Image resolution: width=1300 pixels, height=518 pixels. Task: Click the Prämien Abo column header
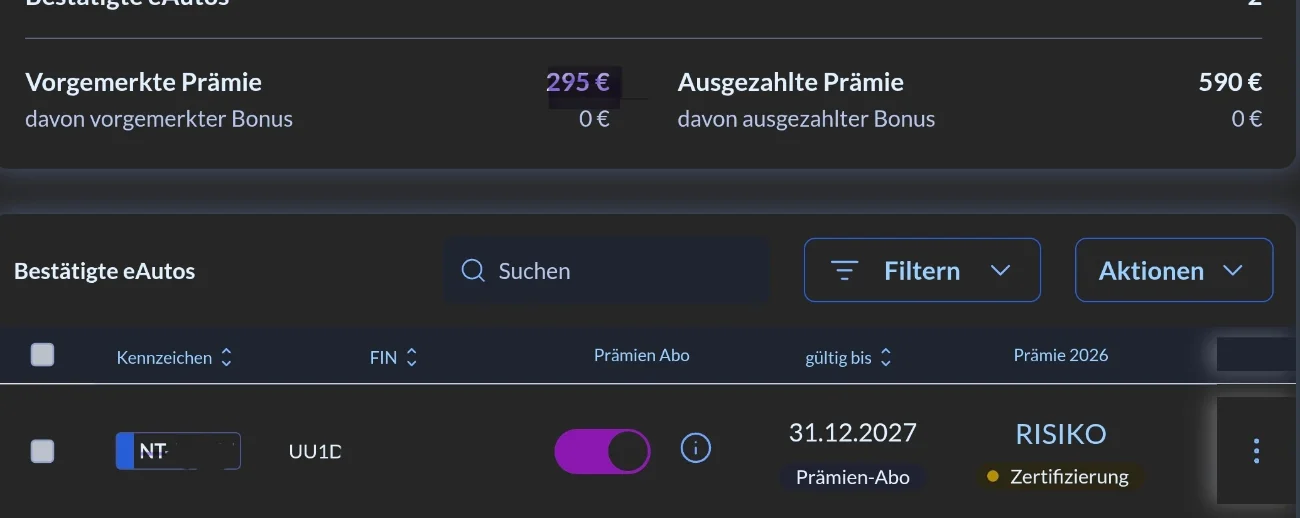[641, 355]
